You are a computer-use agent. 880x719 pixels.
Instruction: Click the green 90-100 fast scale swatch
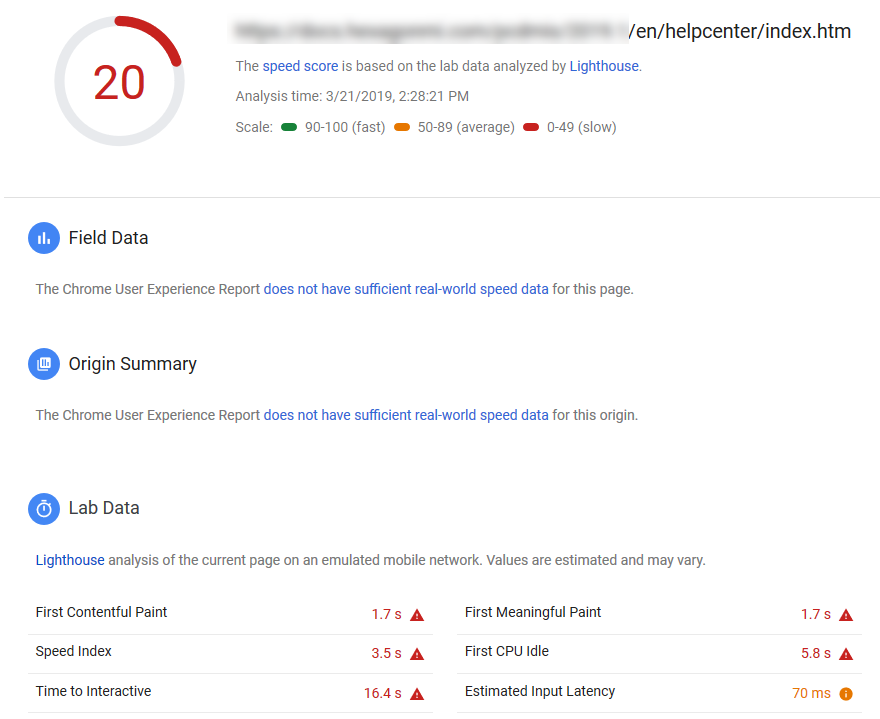[x=289, y=127]
